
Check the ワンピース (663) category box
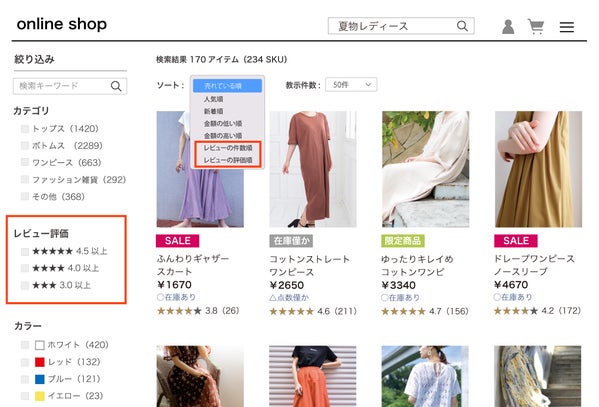(x=25, y=162)
